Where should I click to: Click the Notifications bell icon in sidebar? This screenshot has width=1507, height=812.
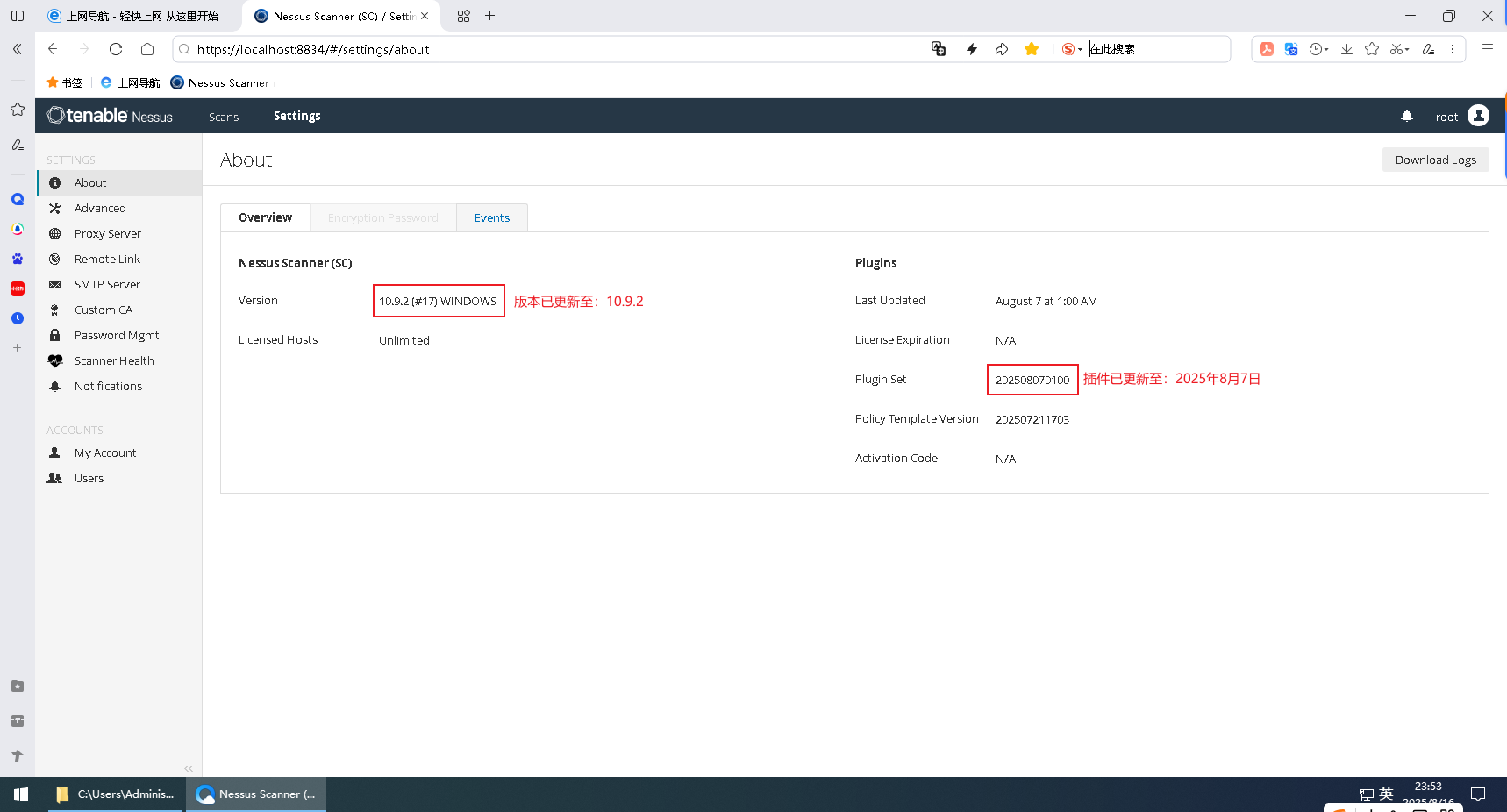tap(54, 387)
